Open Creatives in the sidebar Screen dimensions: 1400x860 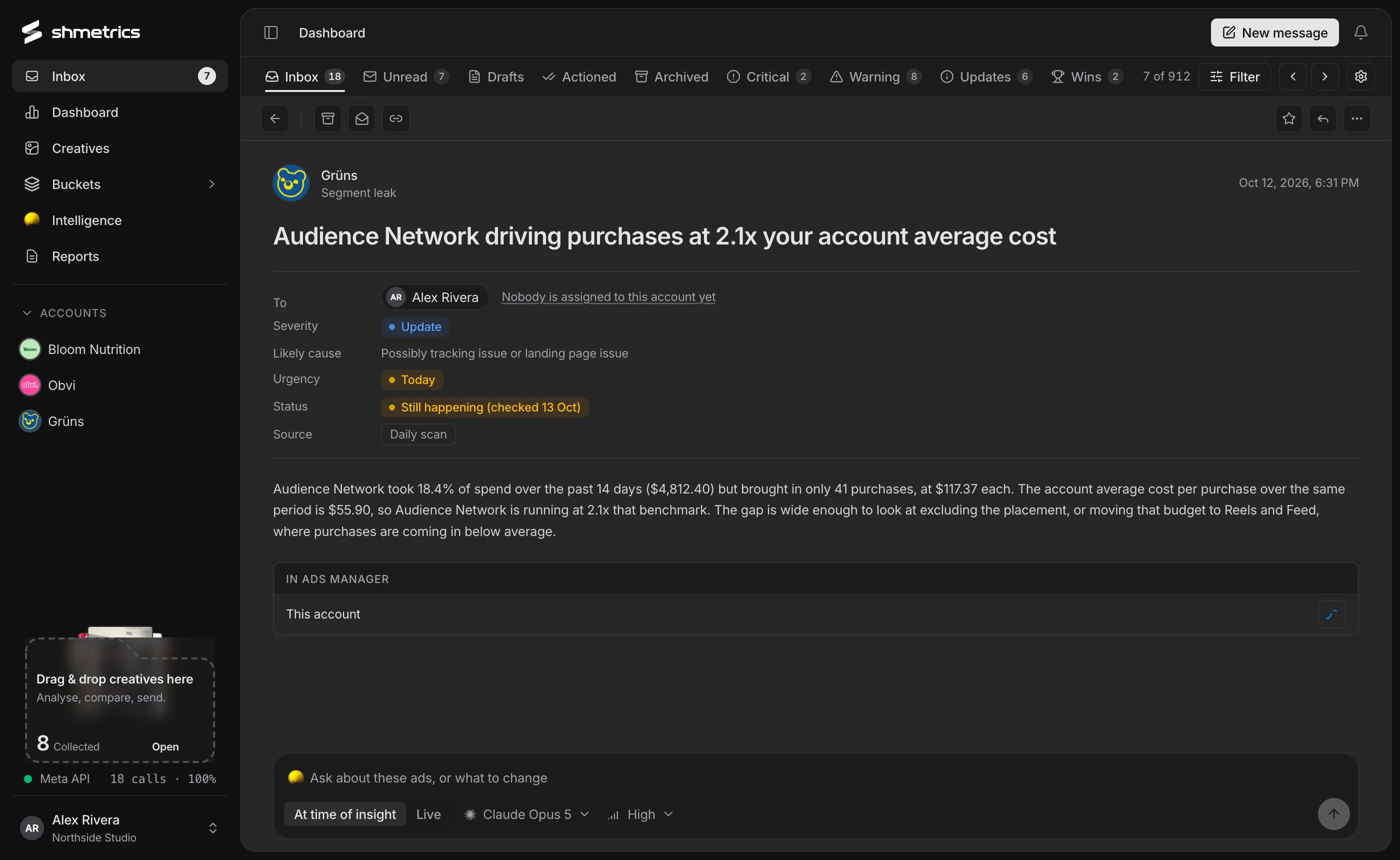click(120, 148)
